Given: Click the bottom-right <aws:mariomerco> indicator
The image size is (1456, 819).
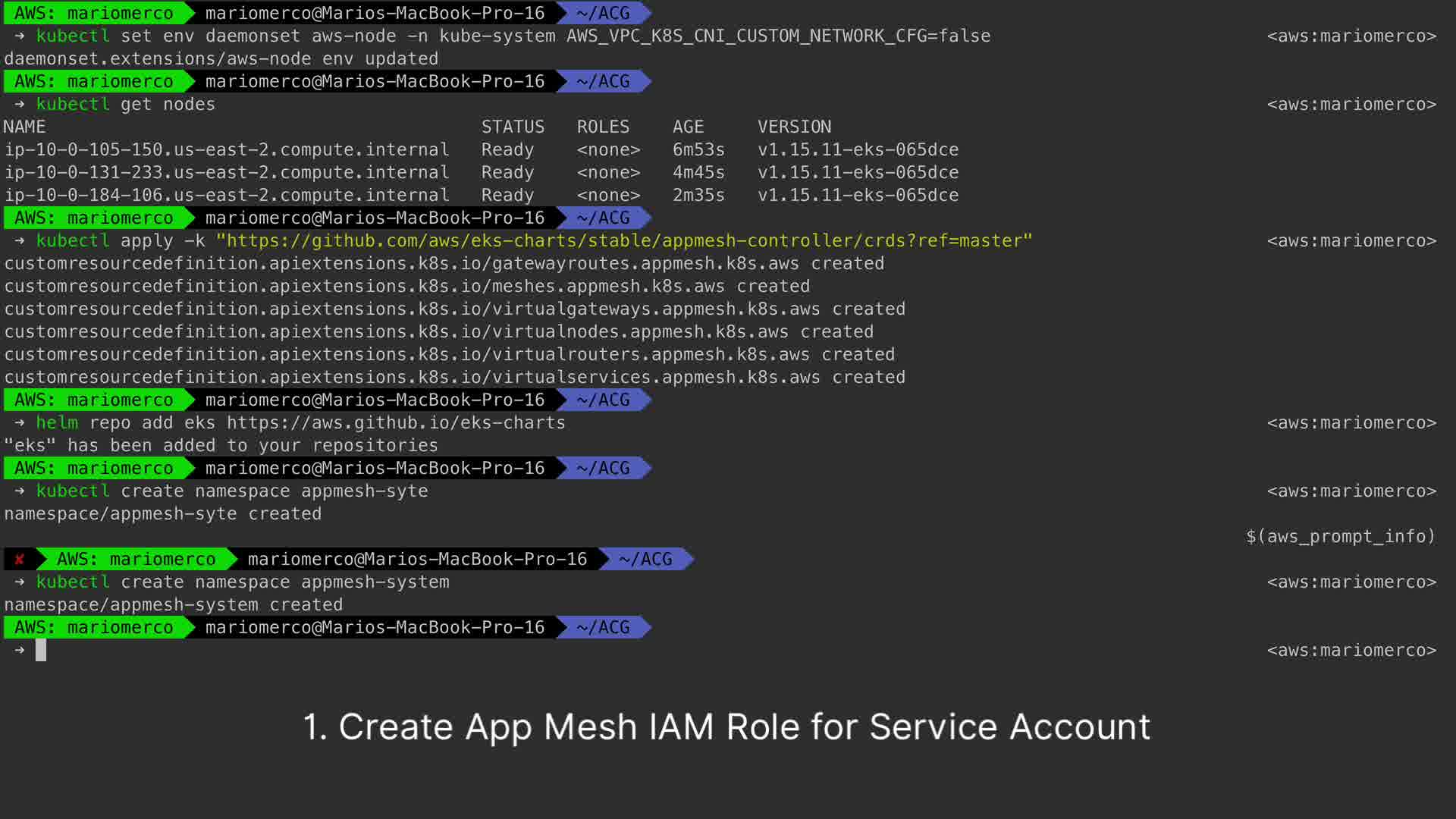Looking at the screenshot, I should tap(1351, 650).
